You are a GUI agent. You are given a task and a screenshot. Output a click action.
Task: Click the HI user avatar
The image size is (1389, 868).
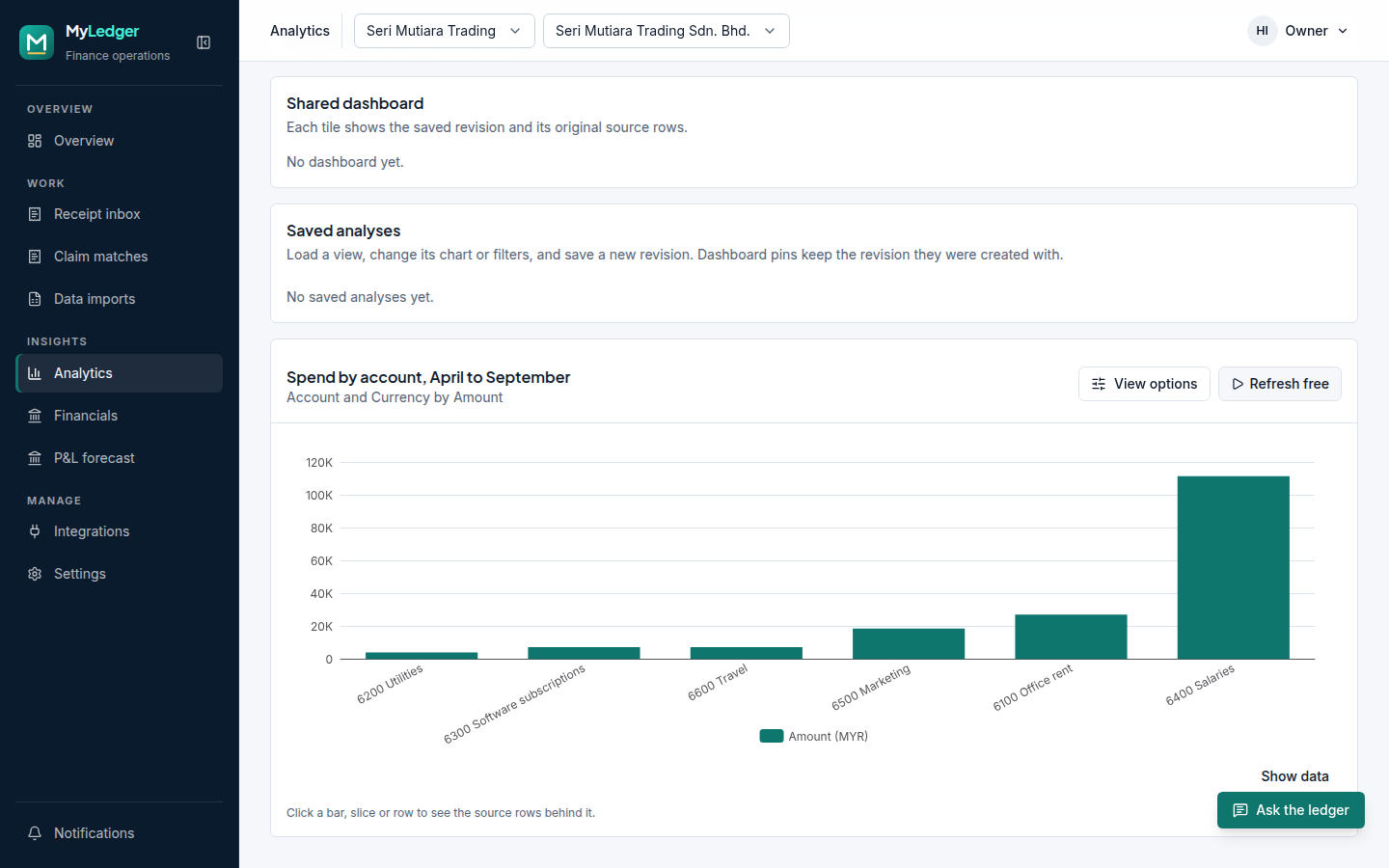pos(1262,31)
